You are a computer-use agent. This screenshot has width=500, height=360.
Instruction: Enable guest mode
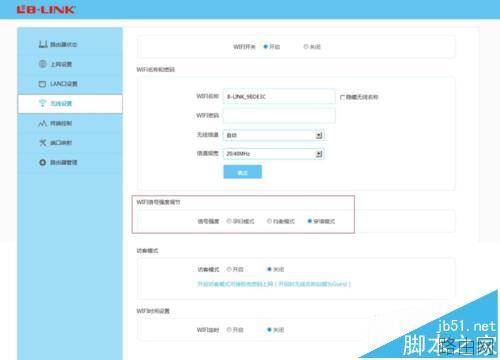click(229, 269)
